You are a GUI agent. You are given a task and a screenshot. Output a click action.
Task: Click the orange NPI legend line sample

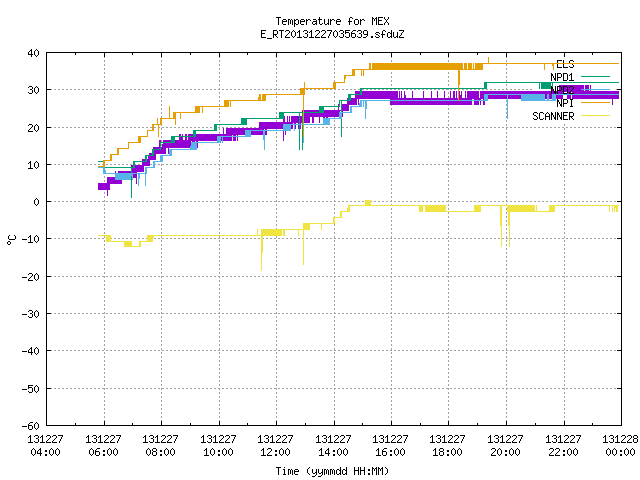[595, 102]
